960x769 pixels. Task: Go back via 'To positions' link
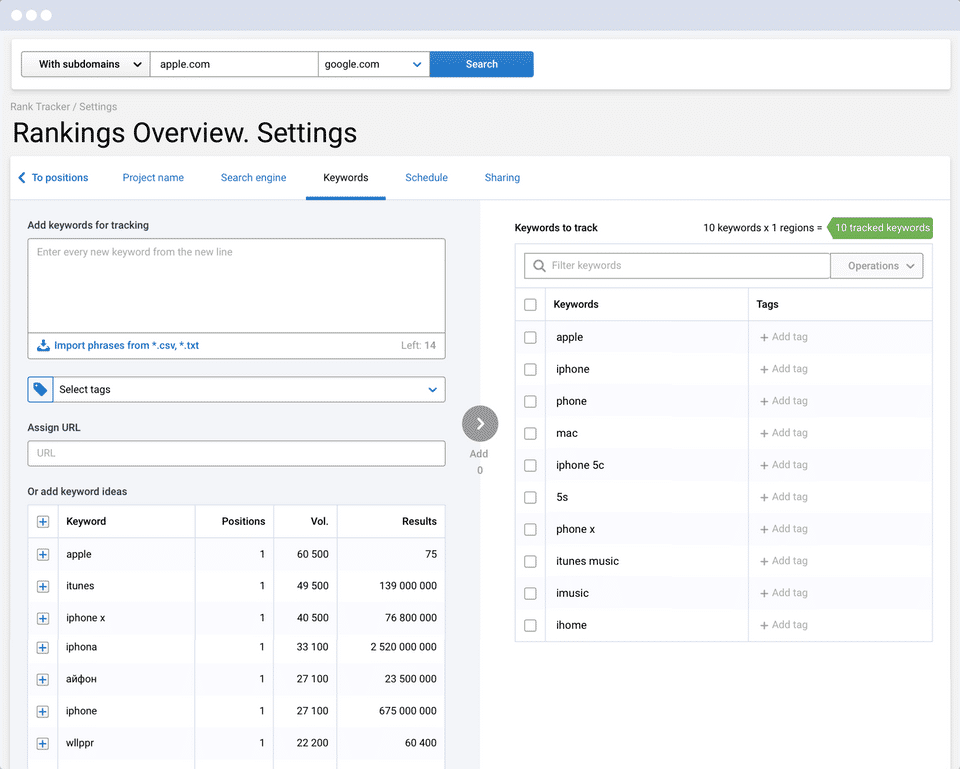point(54,178)
